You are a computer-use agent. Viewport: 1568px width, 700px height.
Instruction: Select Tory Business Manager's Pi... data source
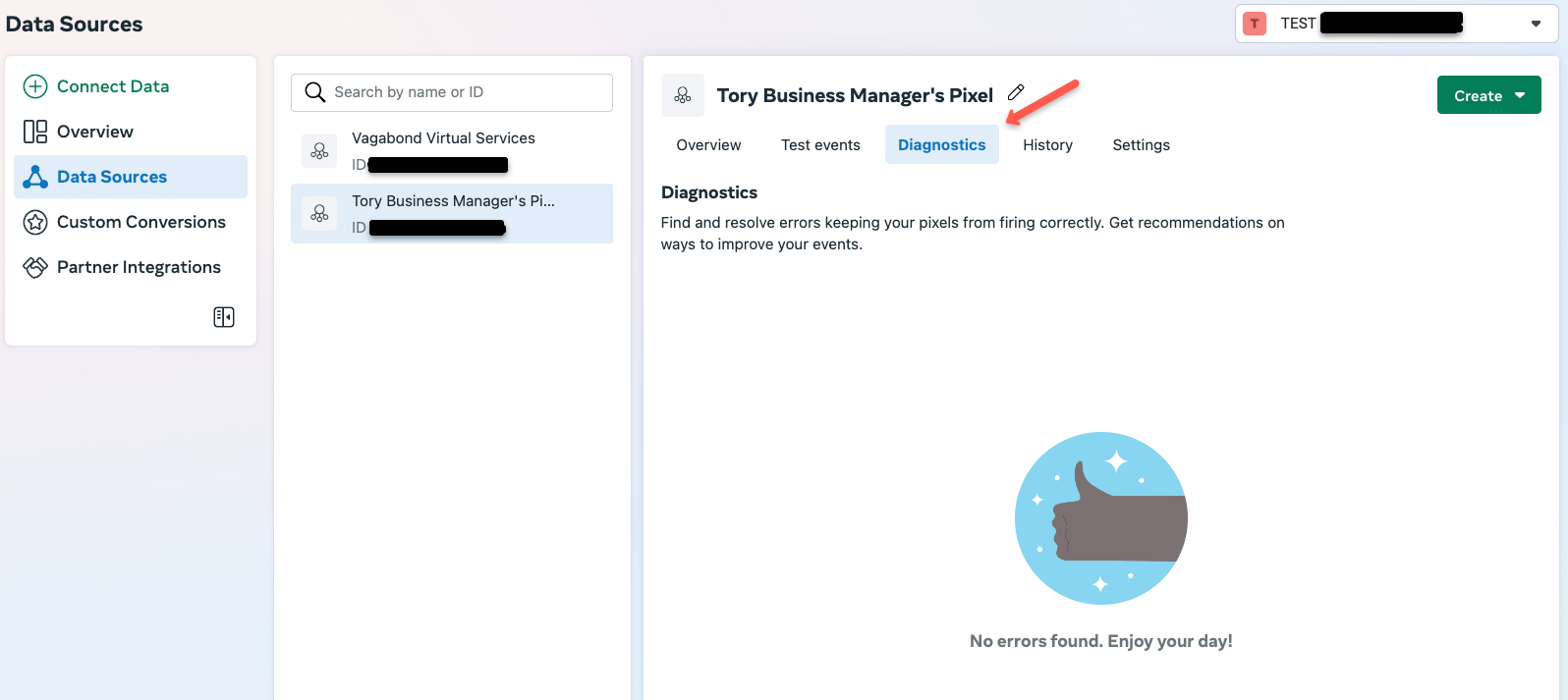(452, 214)
